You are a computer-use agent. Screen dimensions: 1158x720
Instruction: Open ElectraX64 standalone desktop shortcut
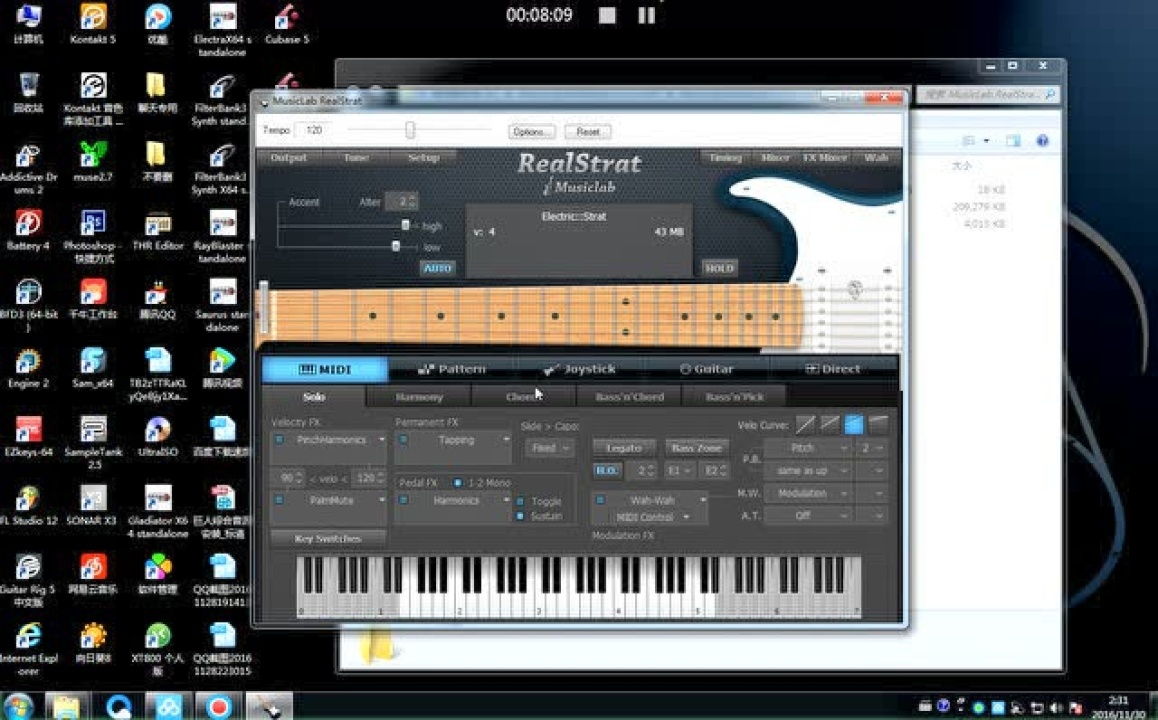222,30
